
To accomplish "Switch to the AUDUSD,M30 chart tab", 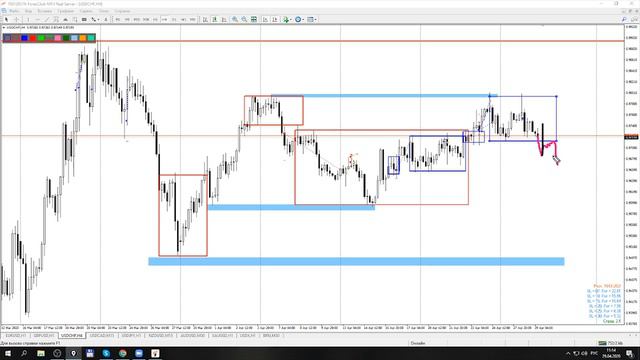I will tap(193, 336).
